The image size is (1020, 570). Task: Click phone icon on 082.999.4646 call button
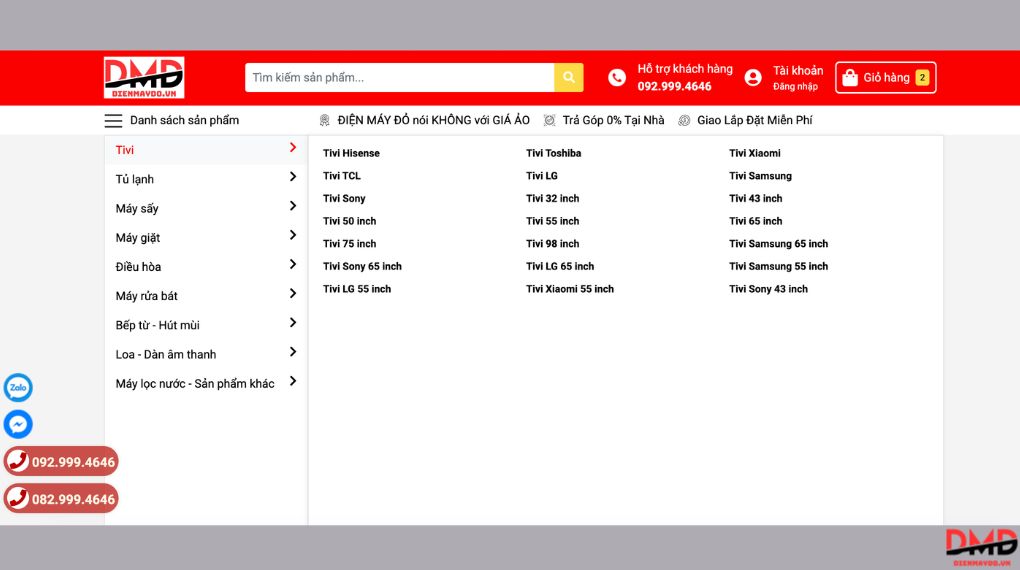tap(18, 498)
